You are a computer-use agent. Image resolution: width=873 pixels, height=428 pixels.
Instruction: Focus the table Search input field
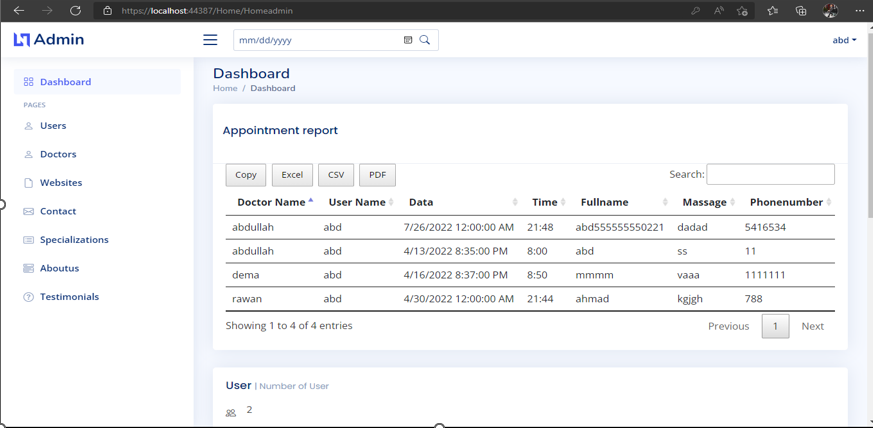[x=770, y=174]
